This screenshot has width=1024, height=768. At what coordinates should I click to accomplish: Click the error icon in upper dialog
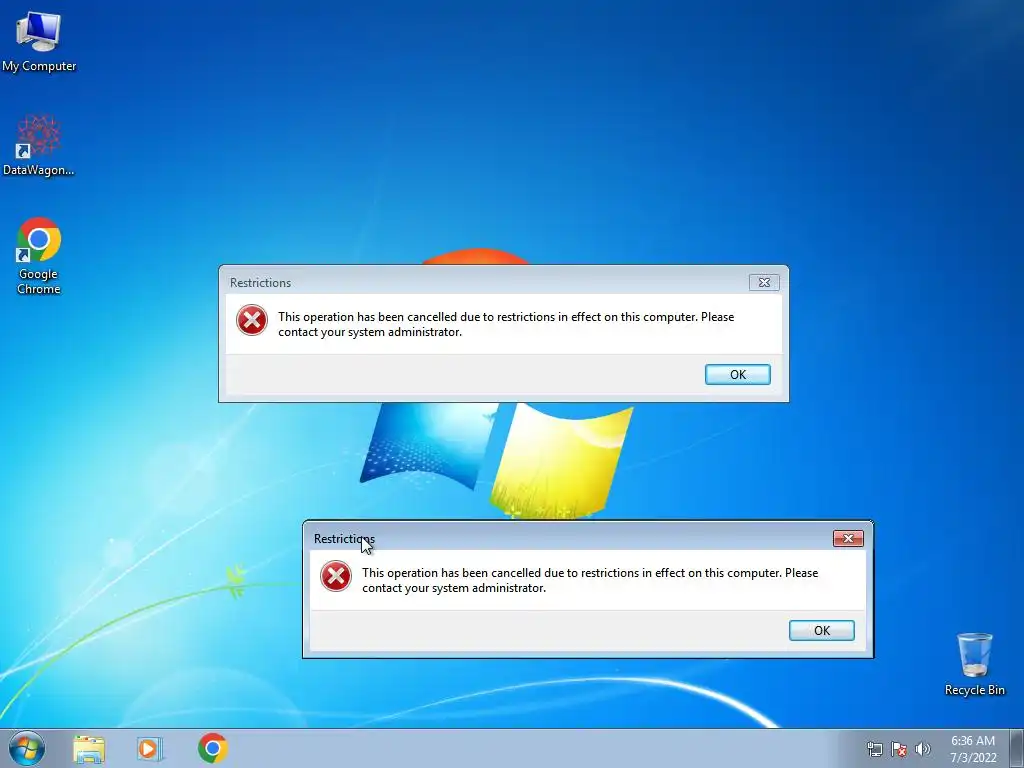coord(252,320)
